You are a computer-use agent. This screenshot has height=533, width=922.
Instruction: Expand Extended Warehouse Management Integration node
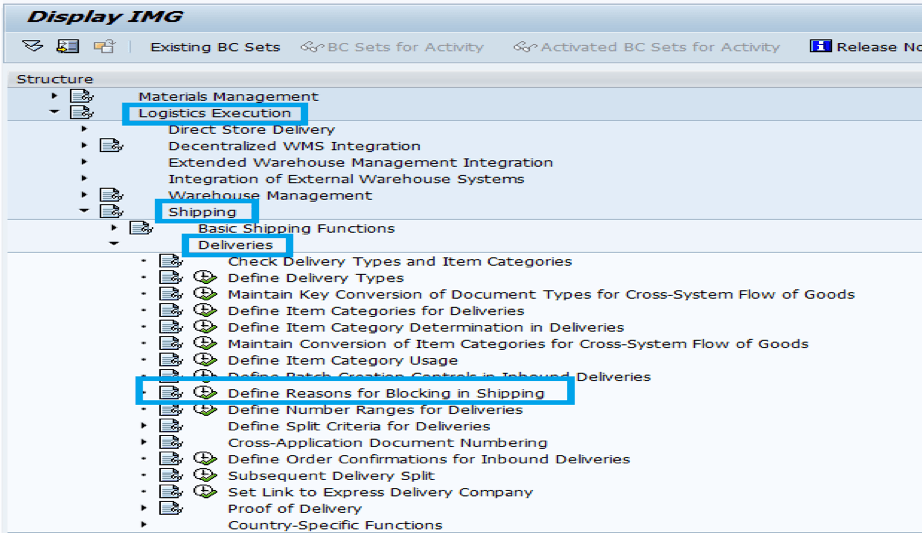coord(84,161)
